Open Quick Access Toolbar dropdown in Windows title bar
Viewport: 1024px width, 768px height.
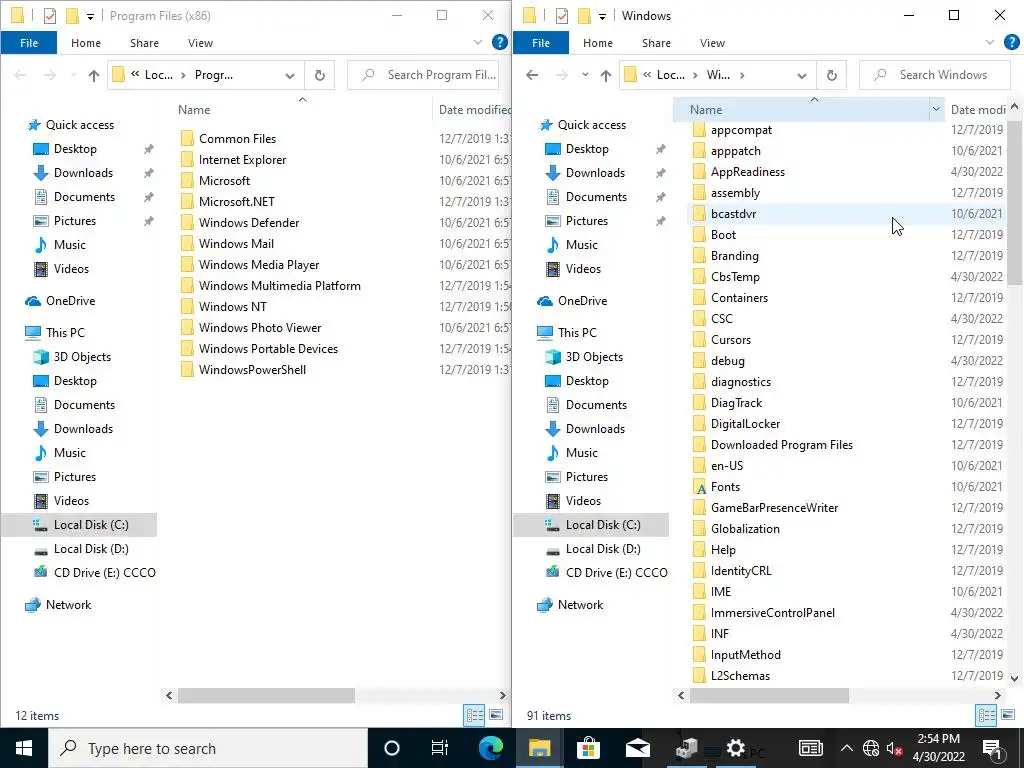(x=602, y=16)
